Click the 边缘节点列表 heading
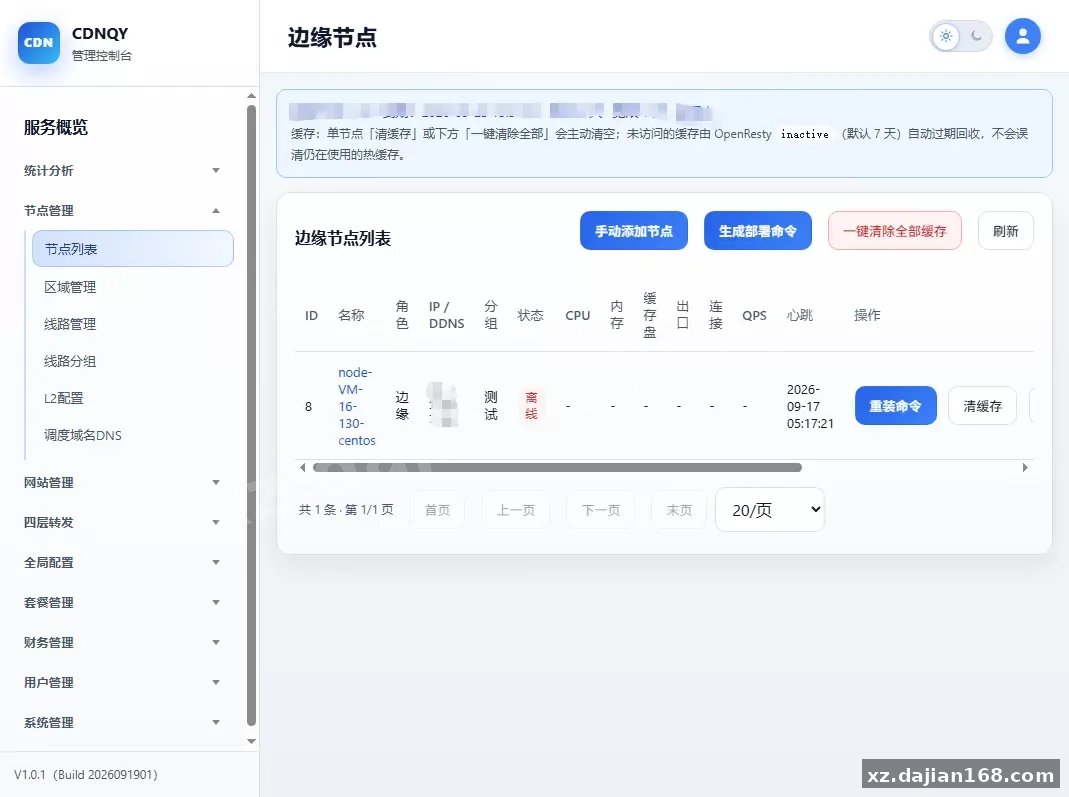 [x=342, y=238]
